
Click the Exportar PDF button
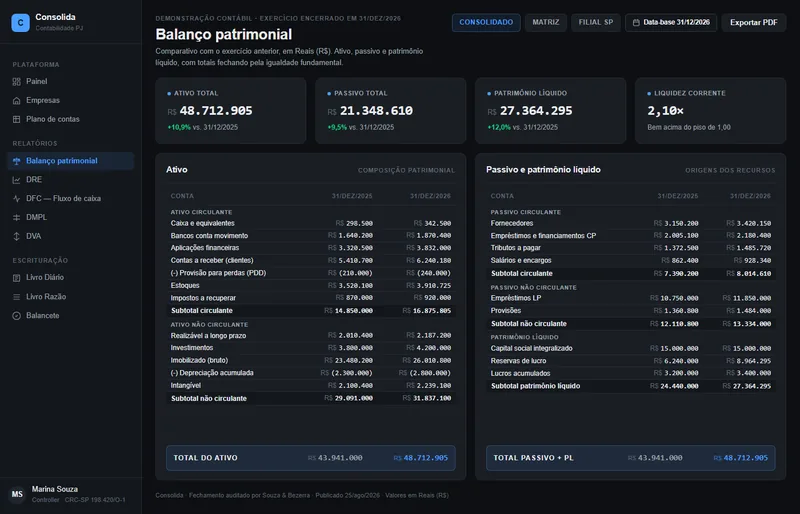pyautogui.click(x=754, y=22)
